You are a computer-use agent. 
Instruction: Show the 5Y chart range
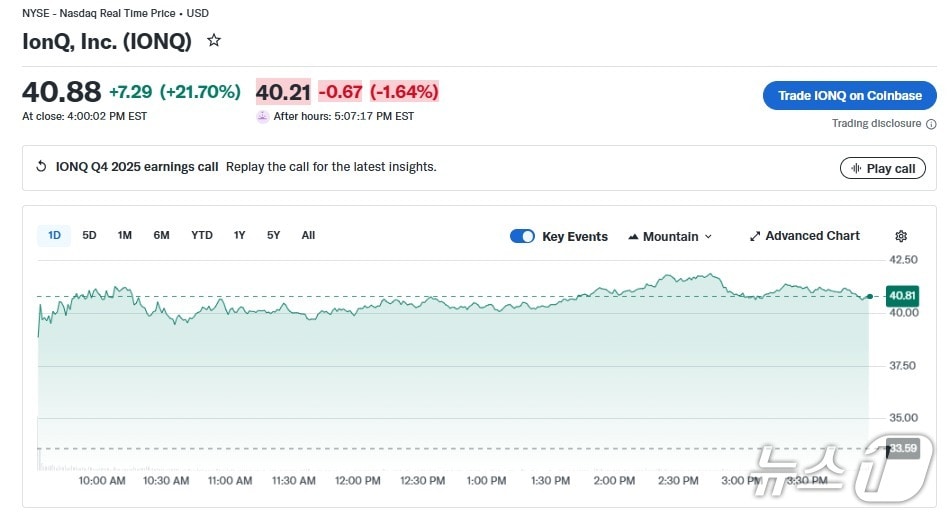pyautogui.click(x=273, y=235)
